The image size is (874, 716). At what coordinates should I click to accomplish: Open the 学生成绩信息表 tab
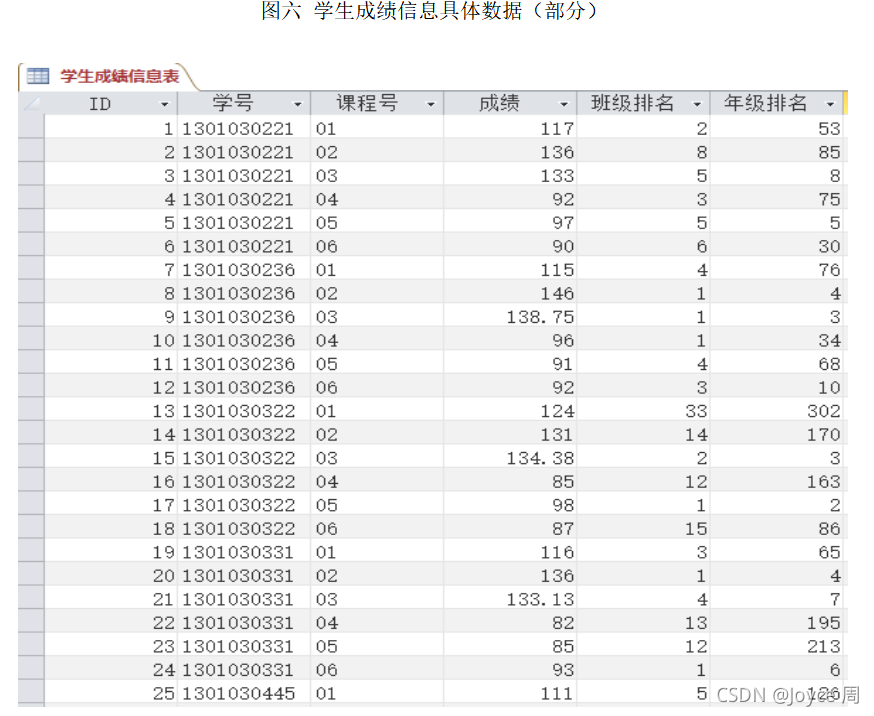(x=109, y=76)
